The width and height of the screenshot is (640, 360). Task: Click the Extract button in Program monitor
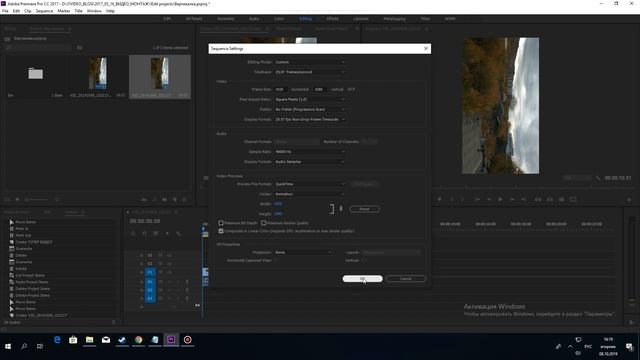[550, 199]
